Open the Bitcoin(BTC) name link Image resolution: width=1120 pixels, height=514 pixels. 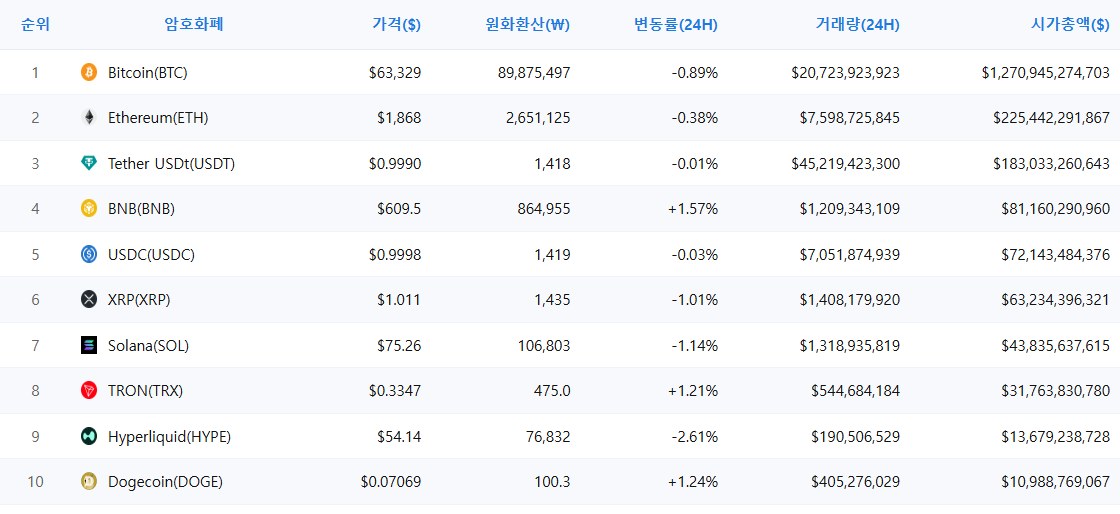pyautogui.click(x=147, y=72)
